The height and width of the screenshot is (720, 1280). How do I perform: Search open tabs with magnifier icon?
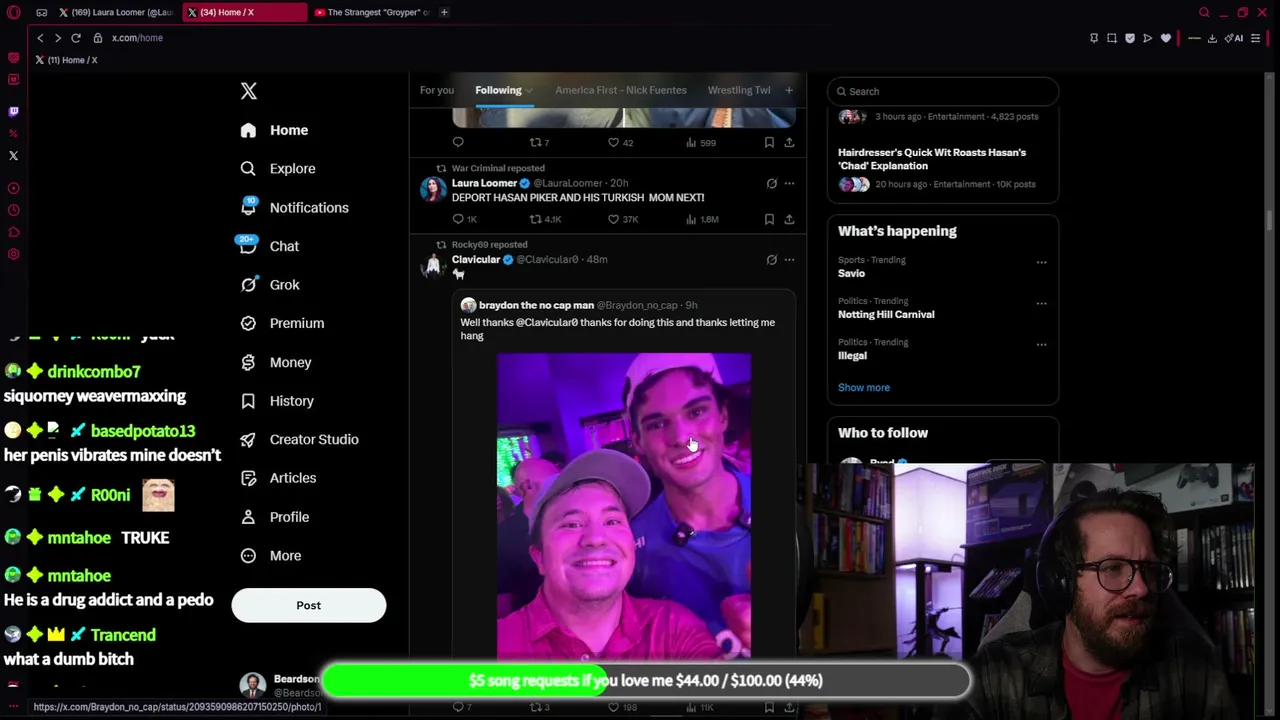click(x=1204, y=13)
